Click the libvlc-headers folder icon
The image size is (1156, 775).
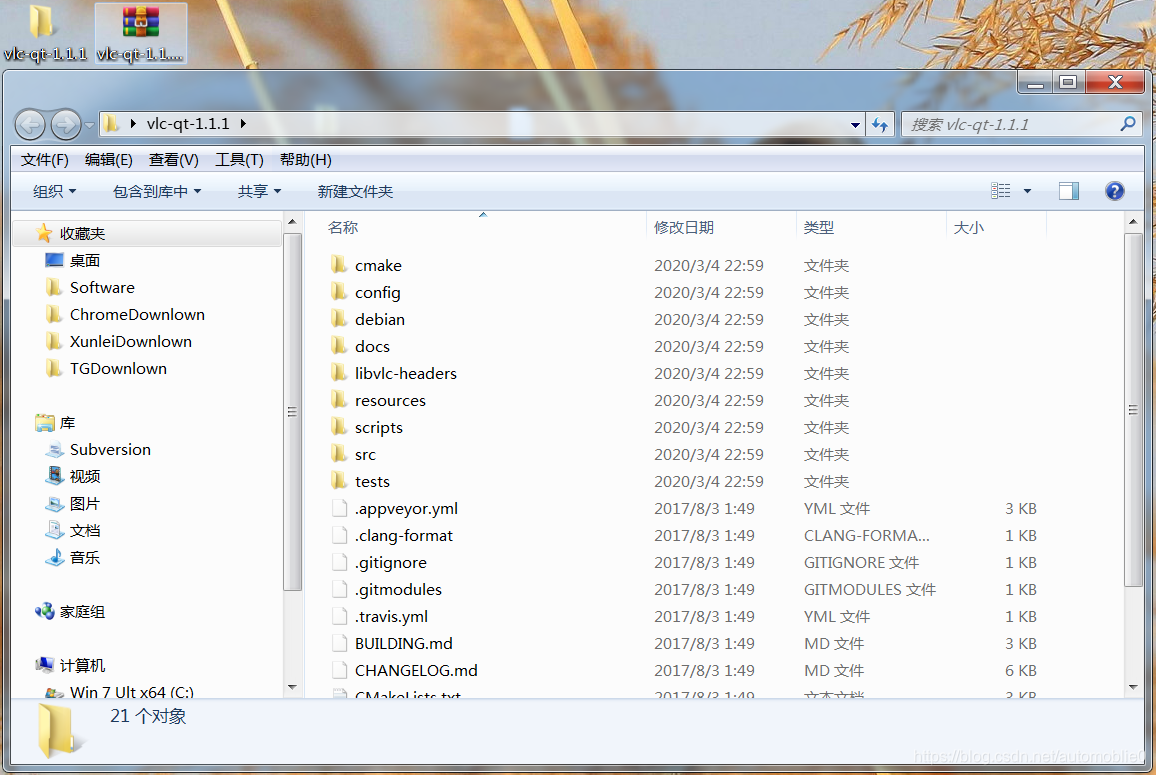pyautogui.click(x=339, y=373)
